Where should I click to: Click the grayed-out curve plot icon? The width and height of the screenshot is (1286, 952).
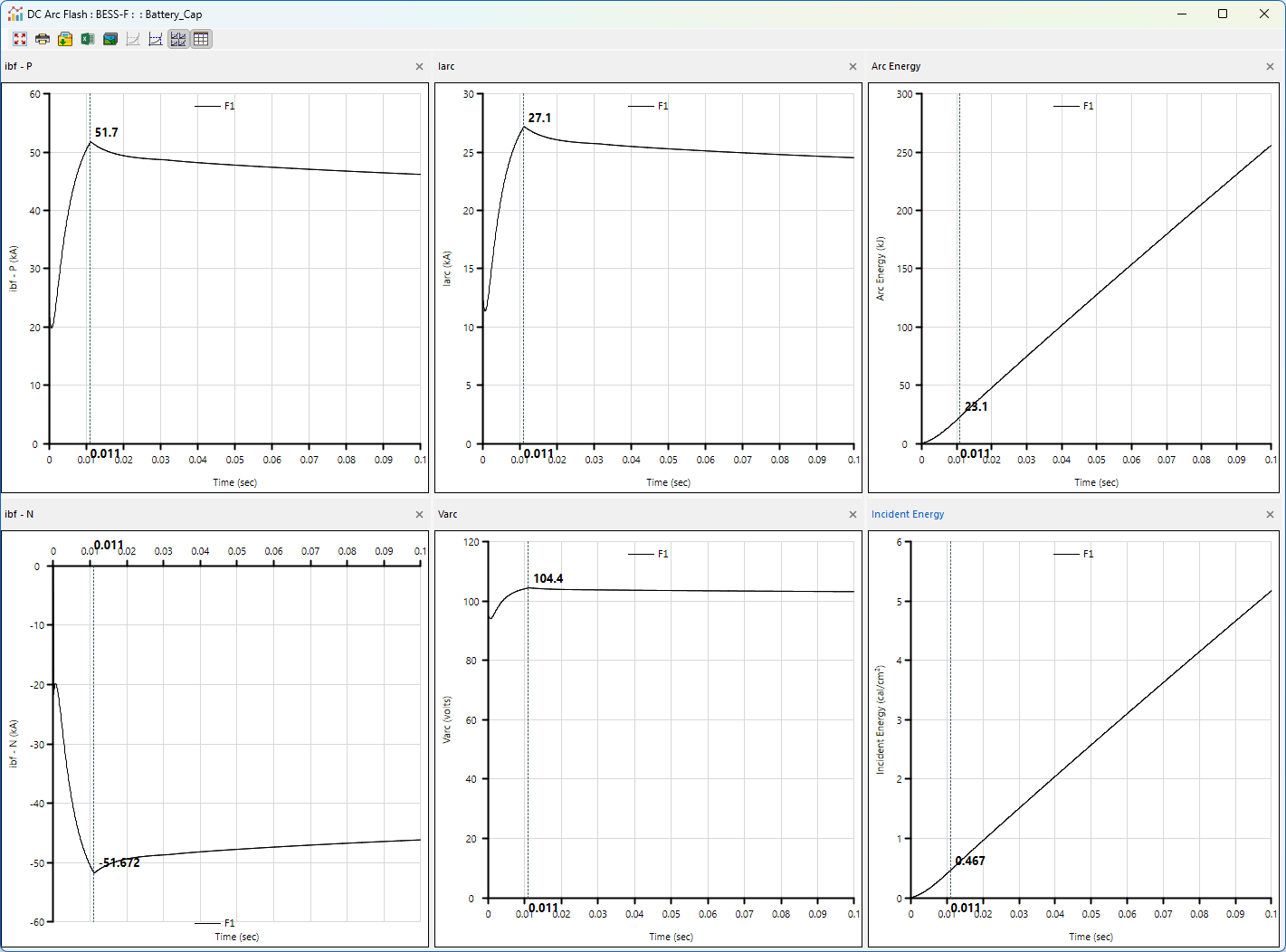coord(133,39)
